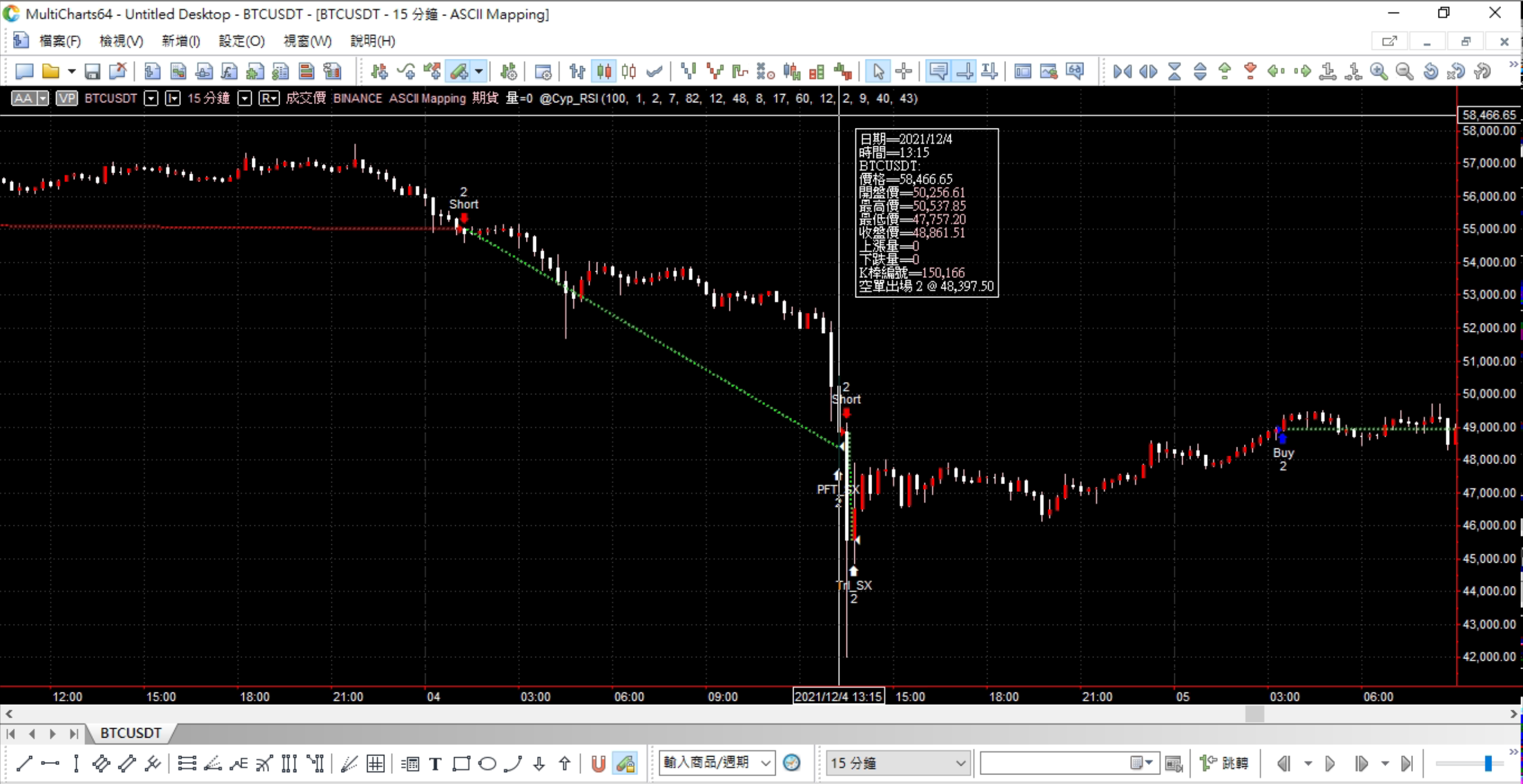Open the 設定(O) menu
The width and height of the screenshot is (1523, 784).
pyautogui.click(x=242, y=41)
